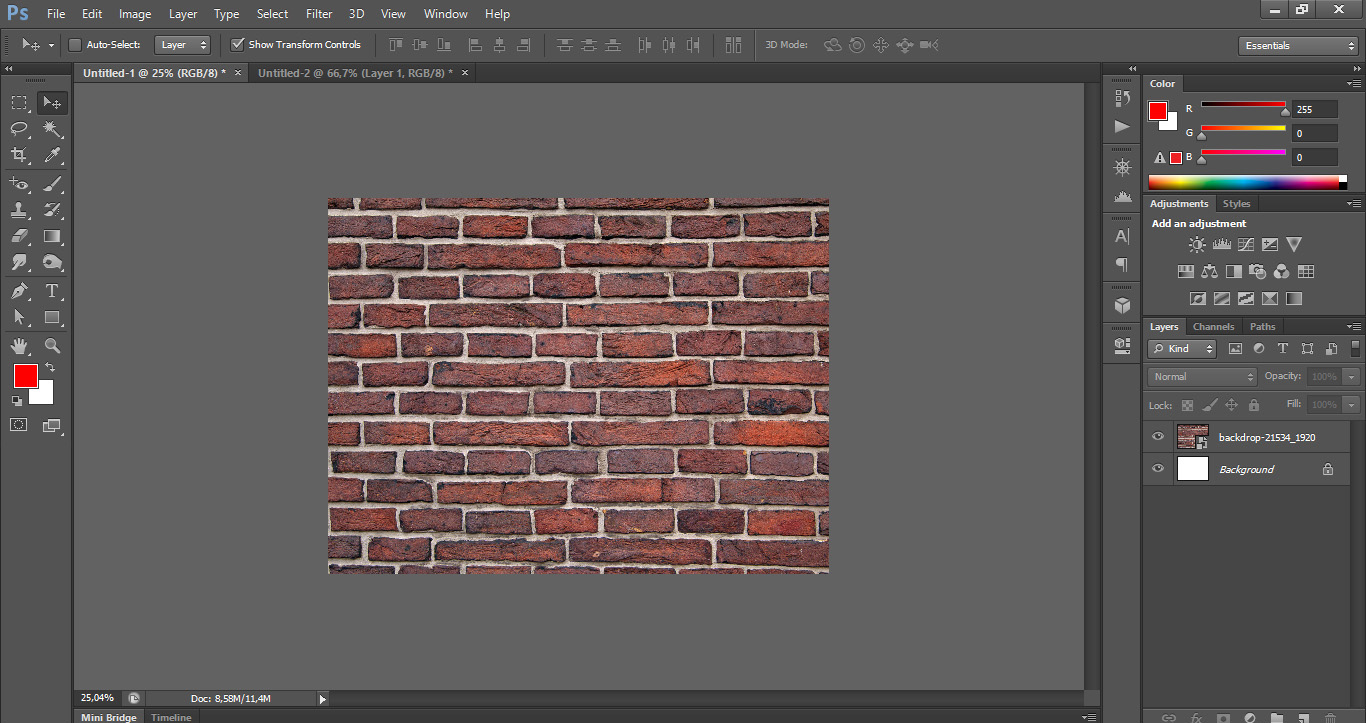
Task: Switch to the Channels tab
Action: point(1213,327)
